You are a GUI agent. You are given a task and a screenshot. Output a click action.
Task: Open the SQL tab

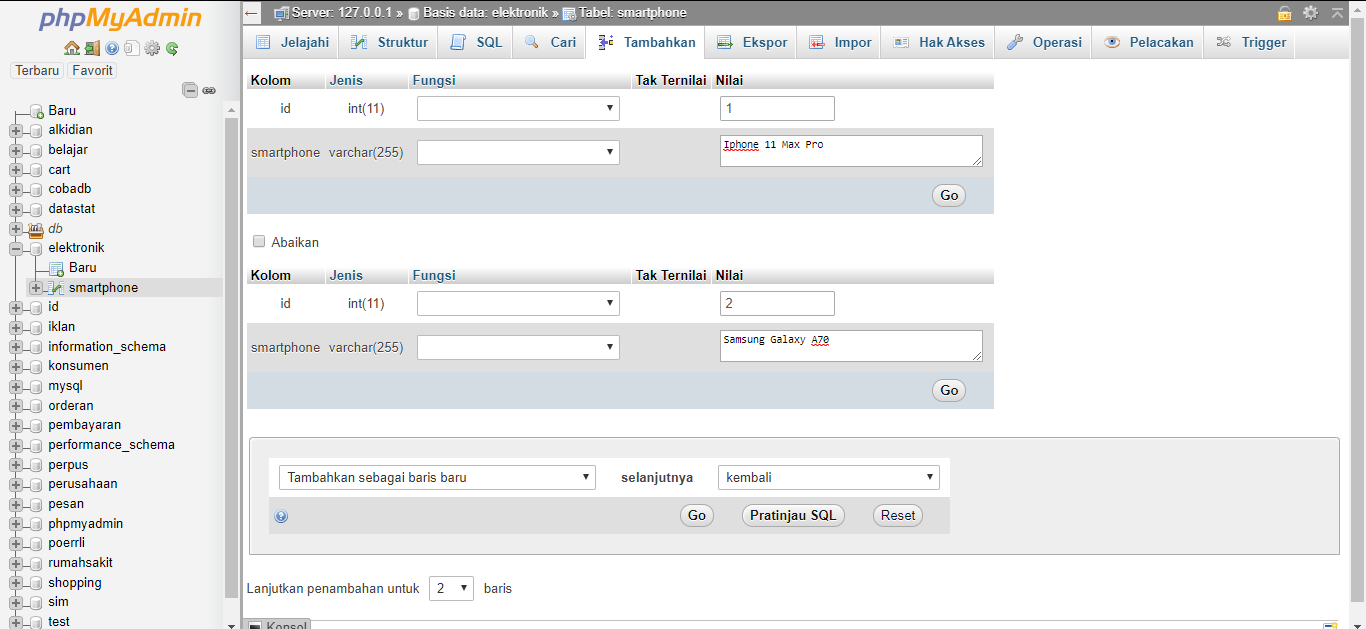pos(476,43)
